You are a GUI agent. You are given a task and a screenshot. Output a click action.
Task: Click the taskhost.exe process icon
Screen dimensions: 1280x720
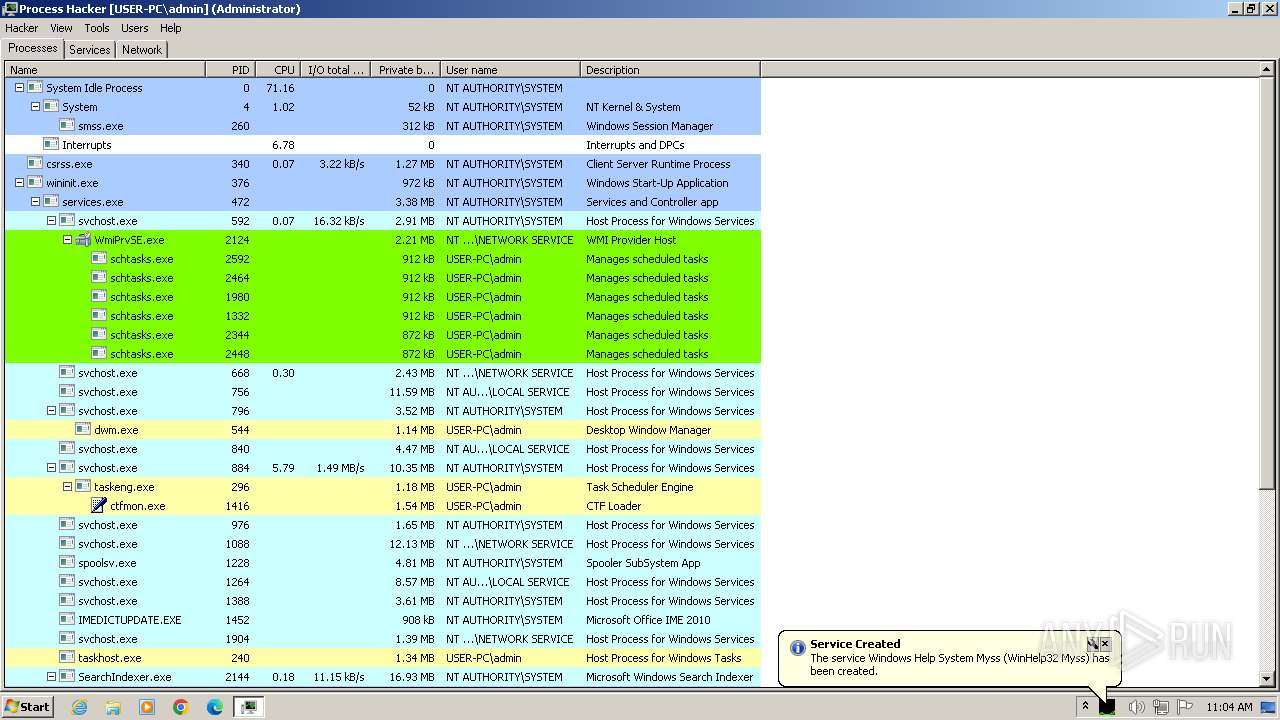pos(67,658)
